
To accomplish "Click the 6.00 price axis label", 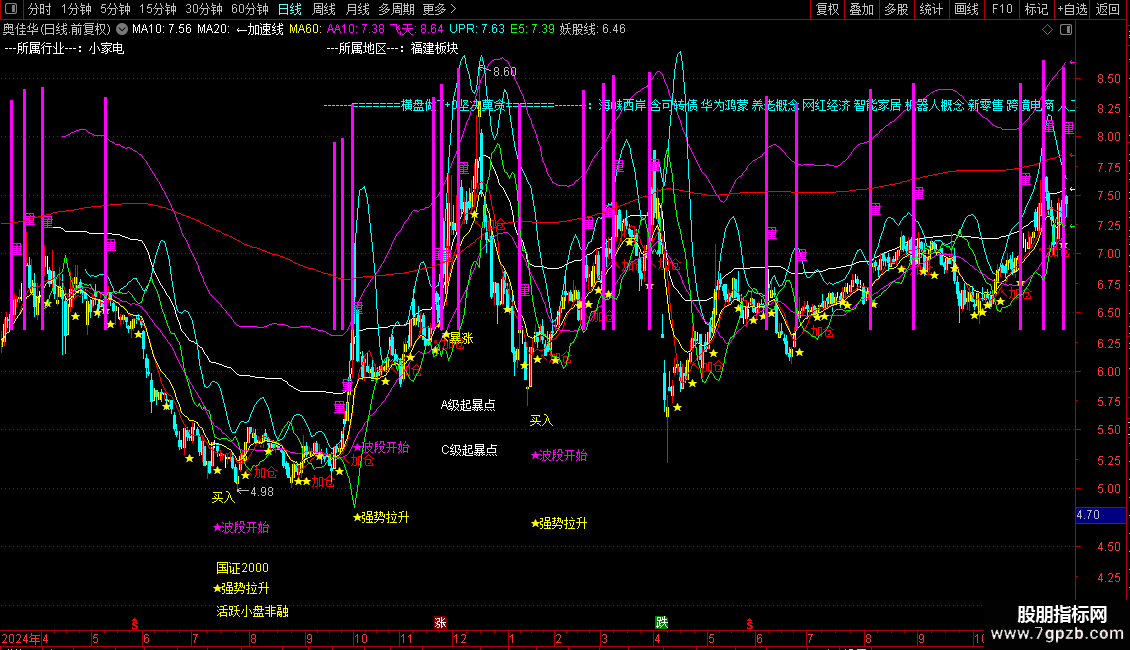I will 1108,371.
